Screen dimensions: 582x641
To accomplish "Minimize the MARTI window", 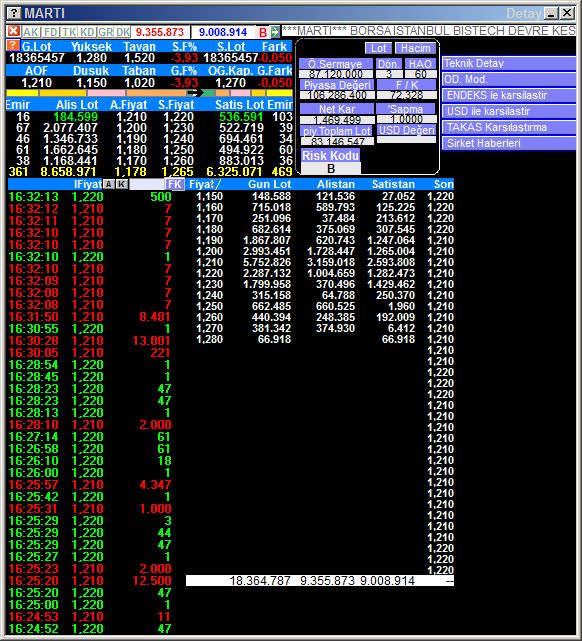I will point(551,13).
